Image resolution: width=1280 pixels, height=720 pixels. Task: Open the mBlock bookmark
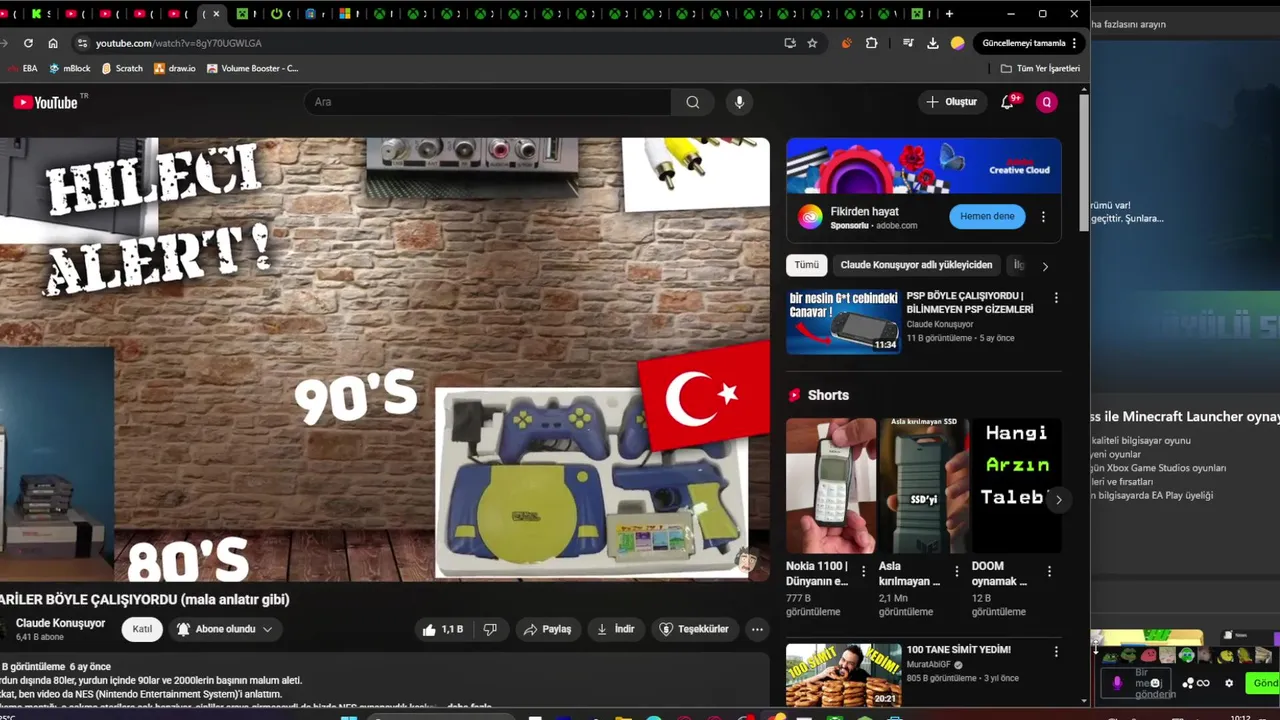[x=70, y=68]
